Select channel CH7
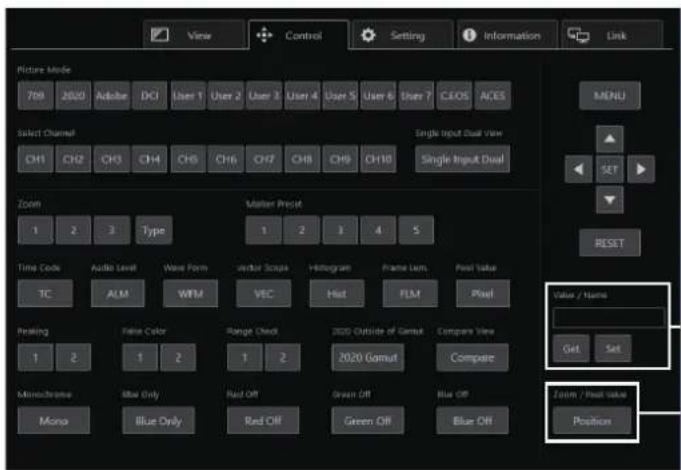681x470 pixels. click(x=264, y=159)
